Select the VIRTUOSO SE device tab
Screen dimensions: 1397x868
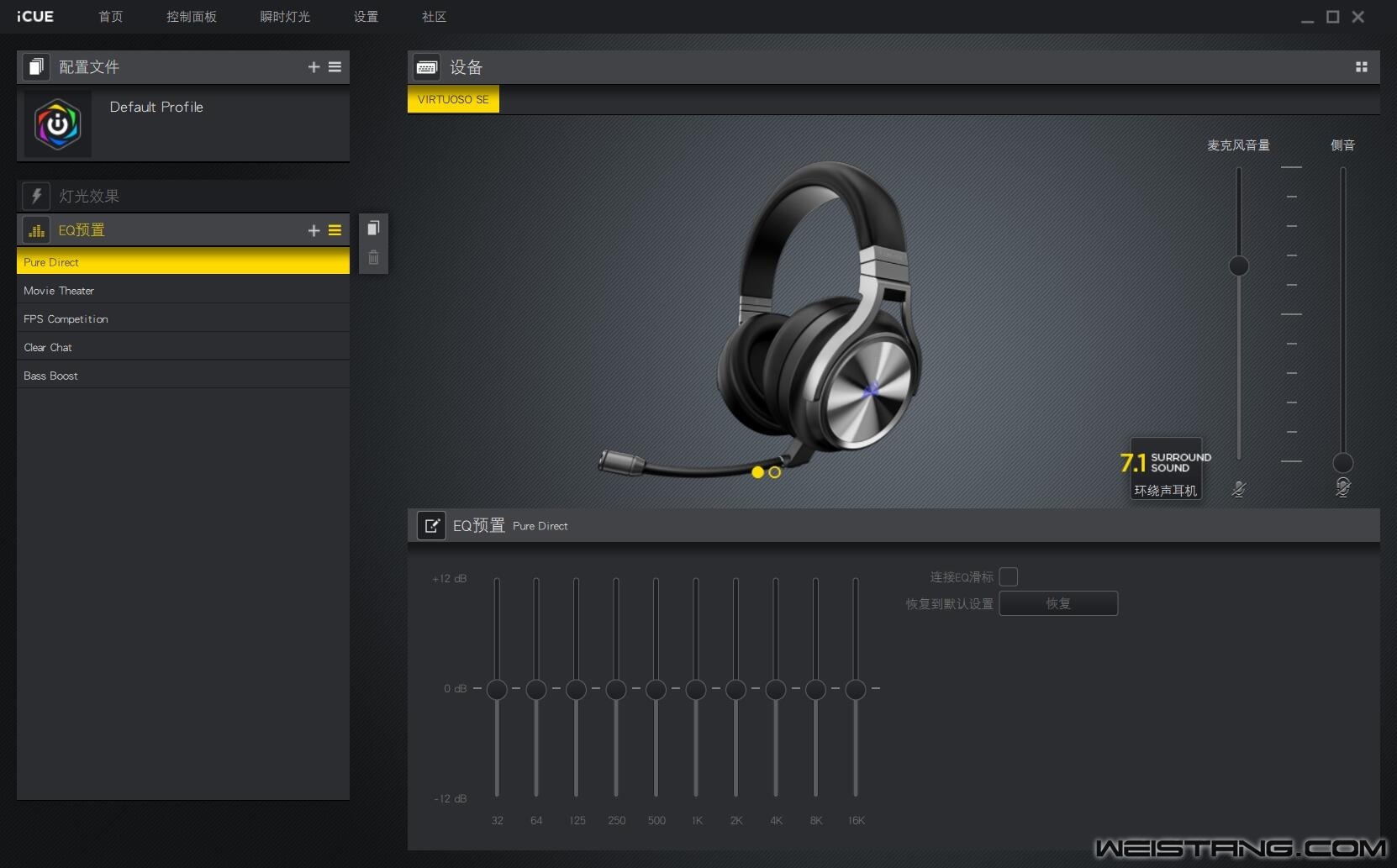point(453,99)
